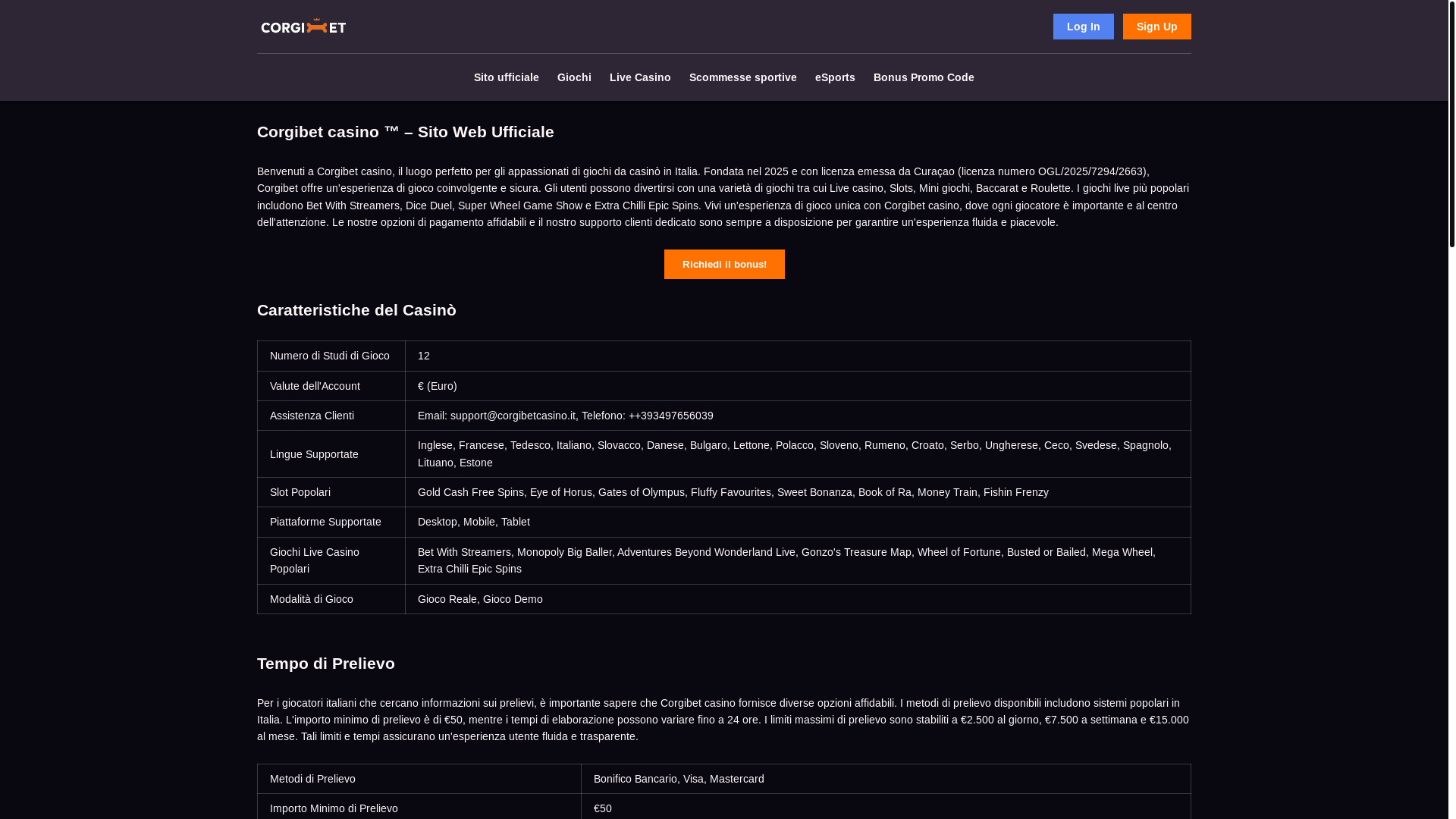The width and height of the screenshot is (1456, 819).
Task: Open the Live Casino menu item
Action: [640, 77]
